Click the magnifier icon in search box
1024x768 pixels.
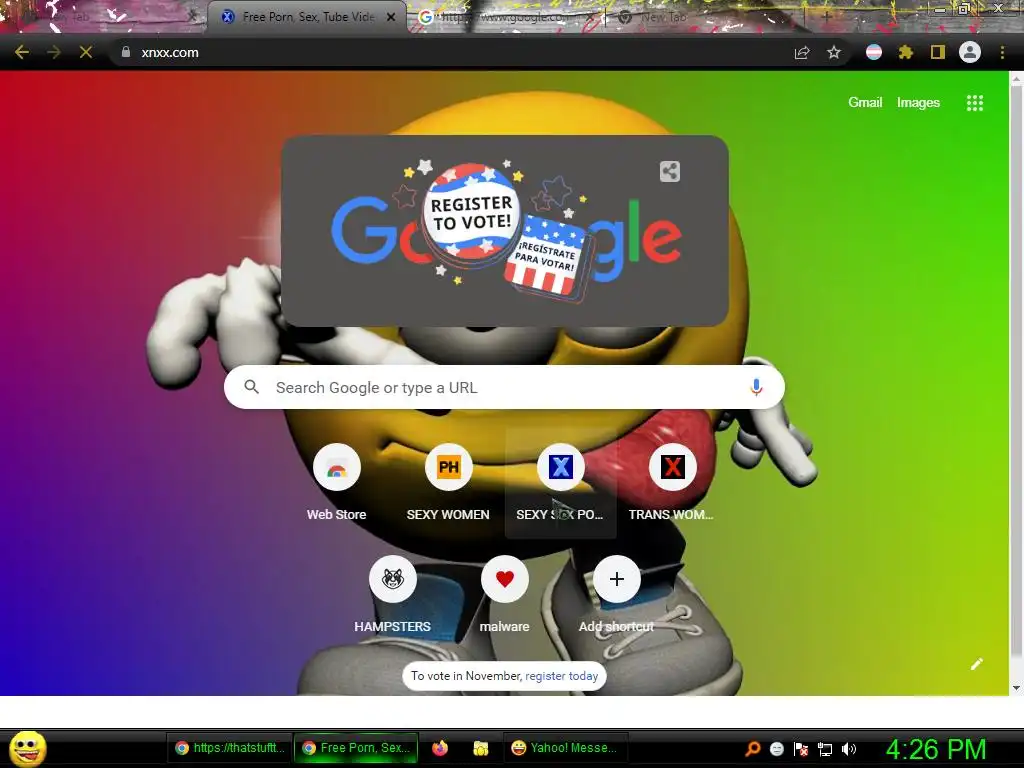pos(251,387)
